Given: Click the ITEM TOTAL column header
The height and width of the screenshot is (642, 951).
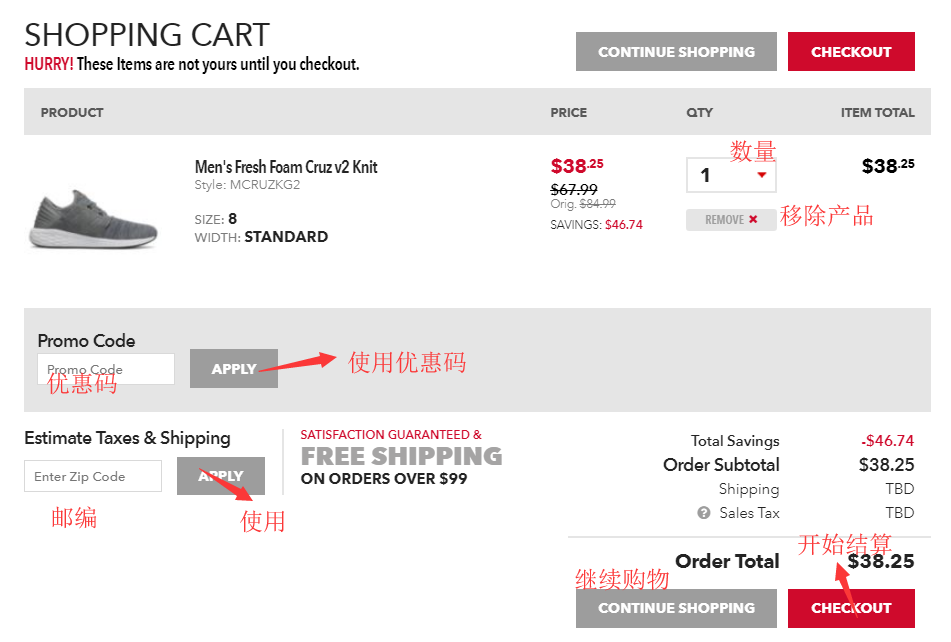Looking at the screenshot, I should [x=877, y=113].
